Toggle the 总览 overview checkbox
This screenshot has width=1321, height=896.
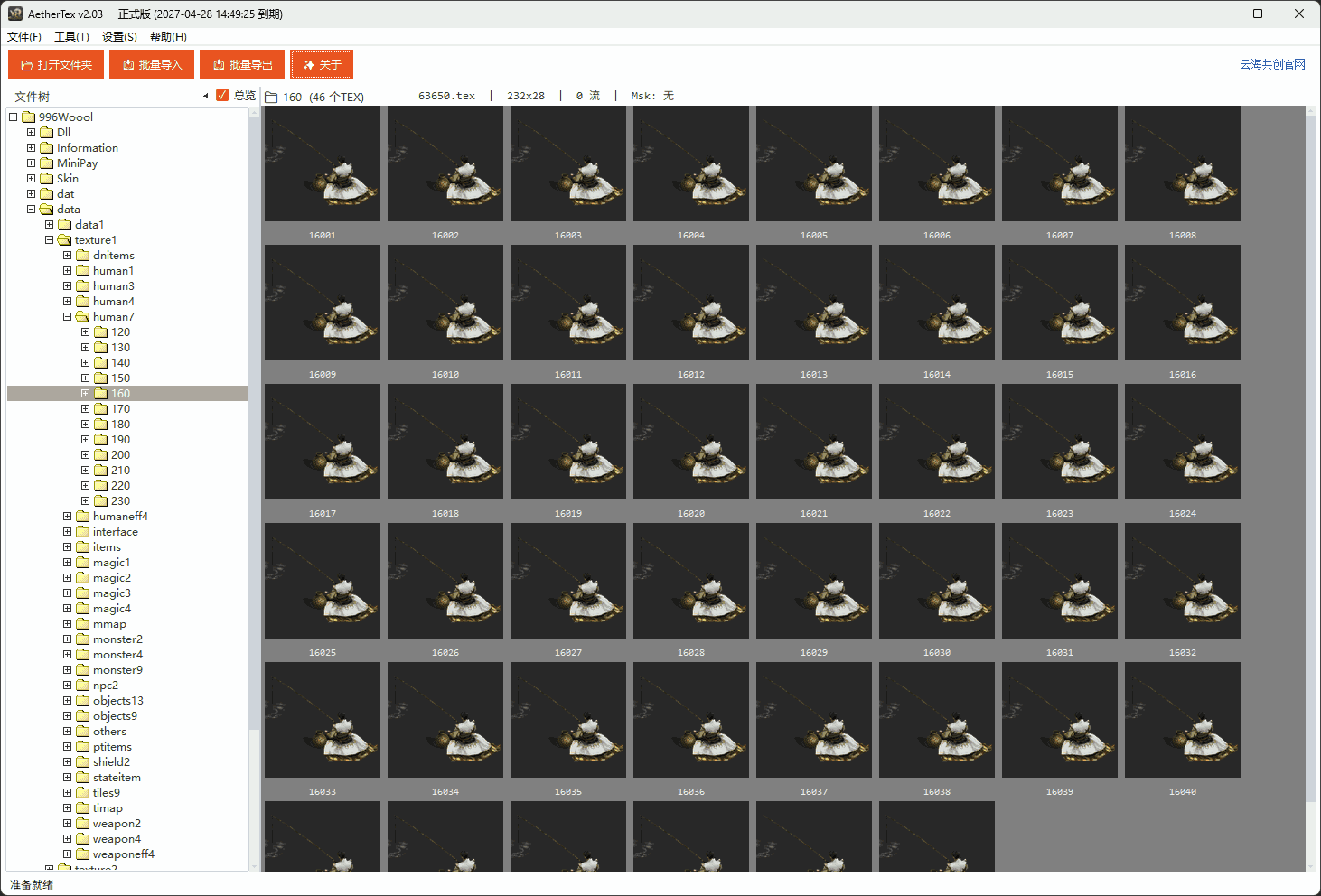[222, 95]
